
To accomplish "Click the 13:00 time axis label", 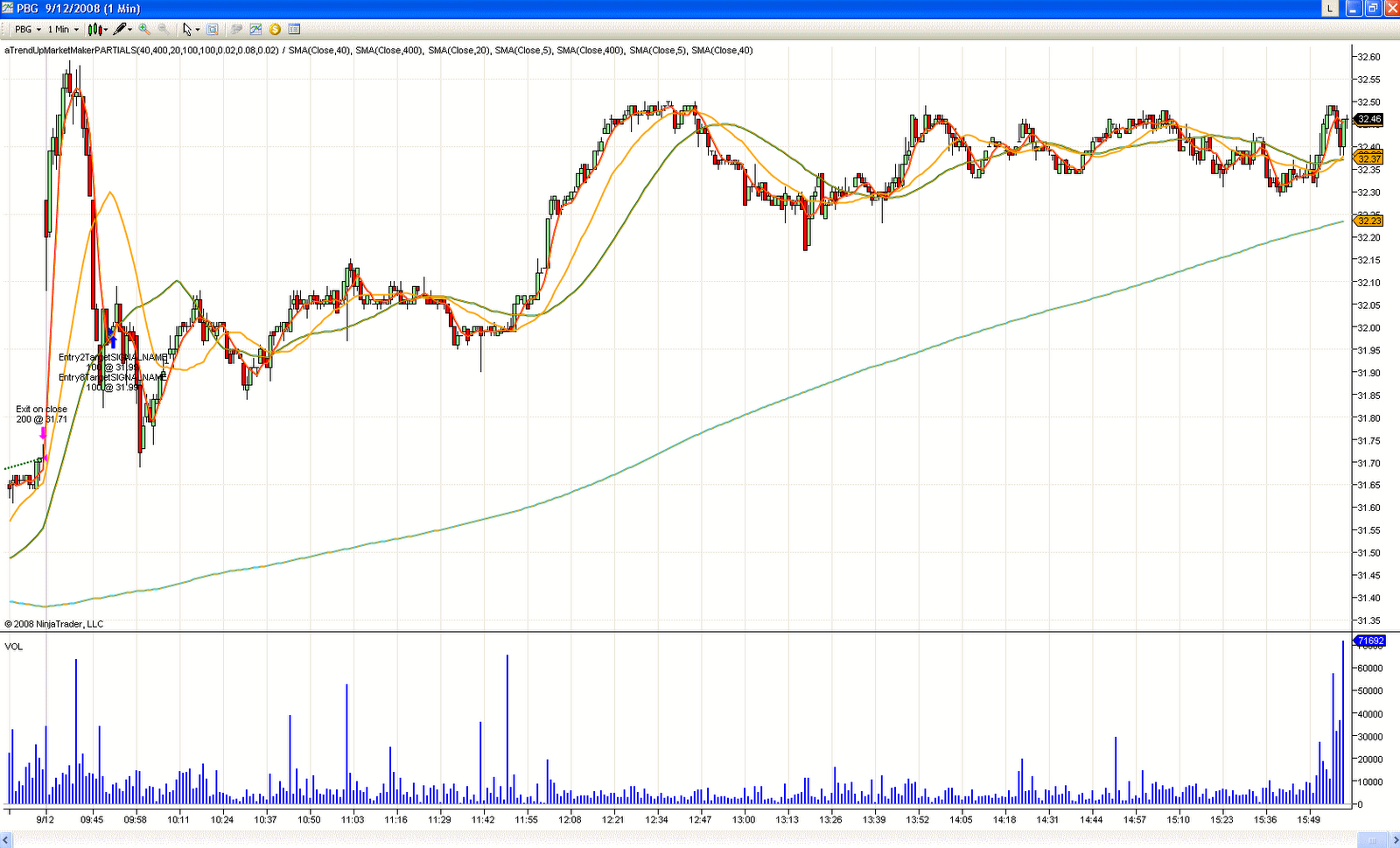I will (x=744, y=820).
